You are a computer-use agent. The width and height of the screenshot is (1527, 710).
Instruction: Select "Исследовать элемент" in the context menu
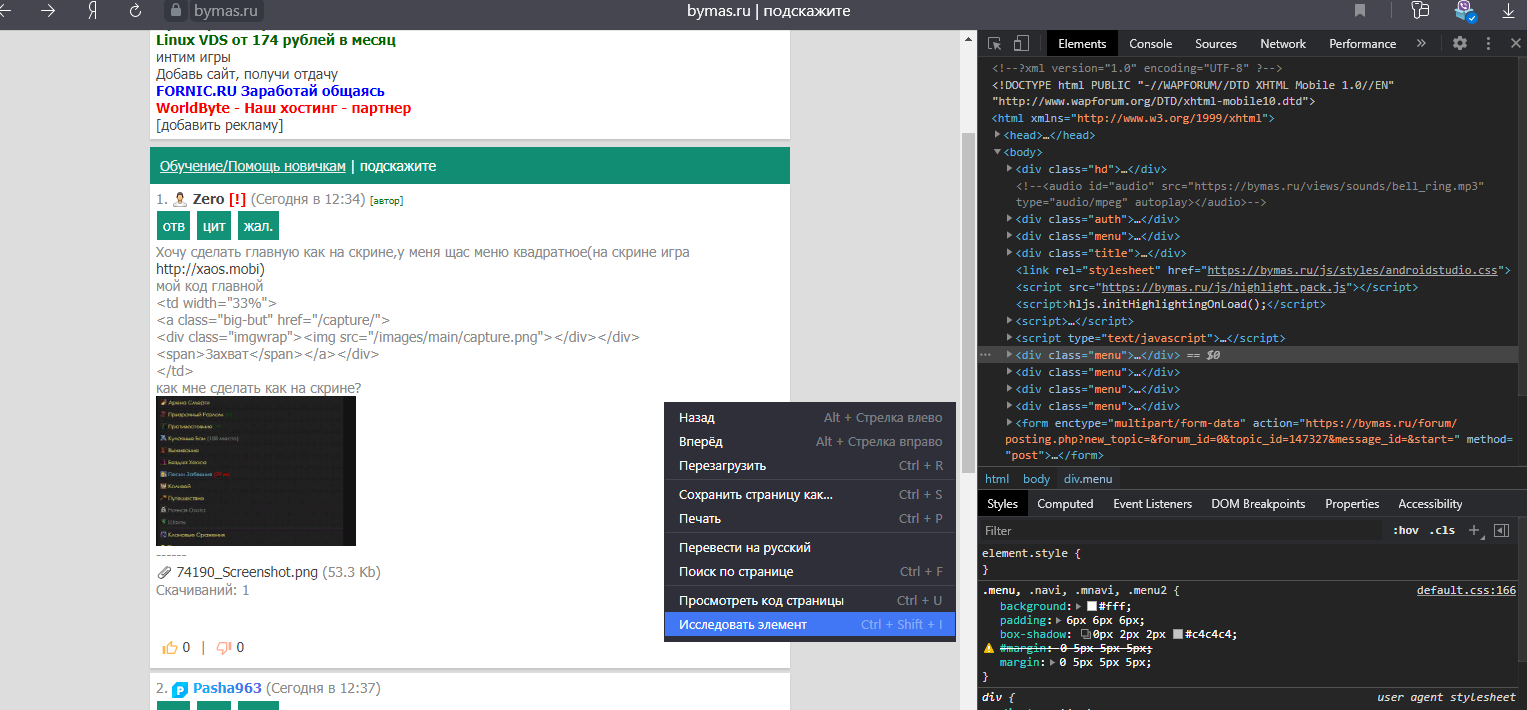[x=743, y=624]
